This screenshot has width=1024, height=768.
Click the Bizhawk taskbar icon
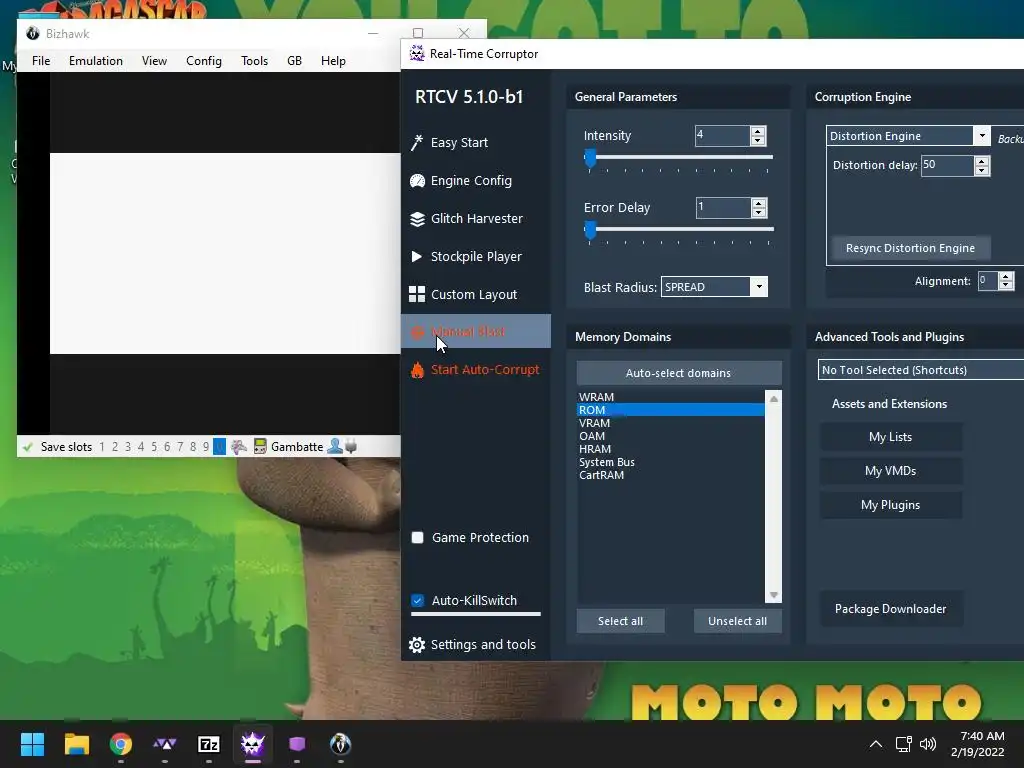(340, 744)
